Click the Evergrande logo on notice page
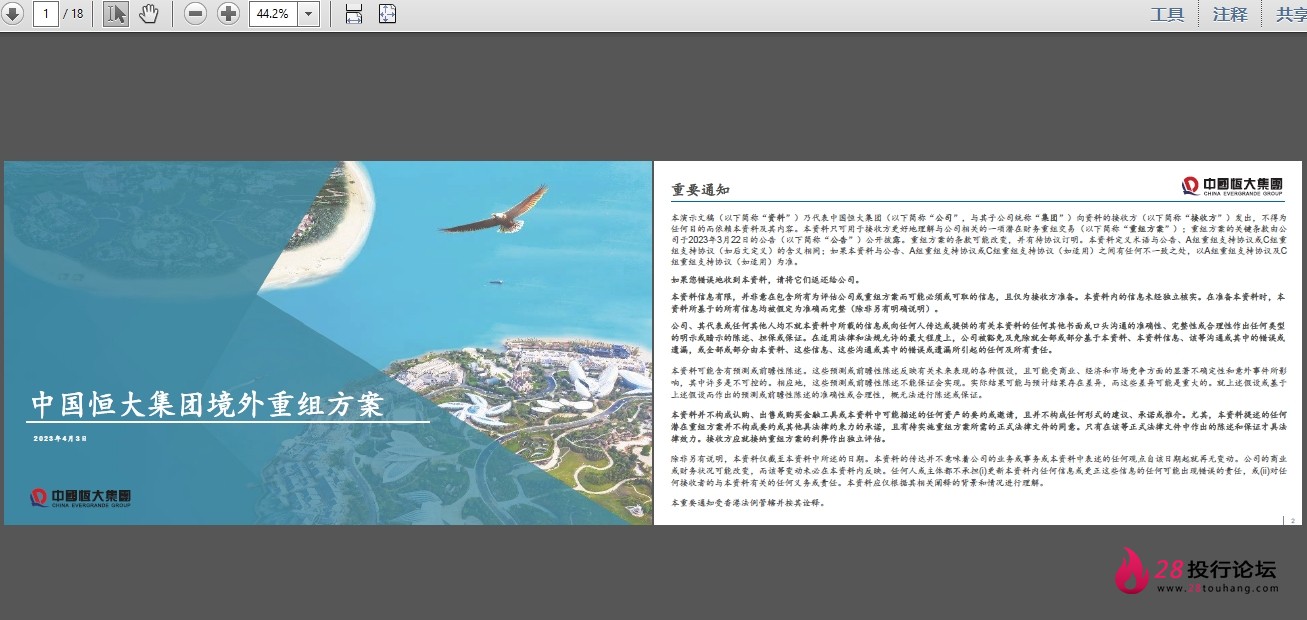The height and width of the screenshot is (620, 1307). (x=1234, y=186)
